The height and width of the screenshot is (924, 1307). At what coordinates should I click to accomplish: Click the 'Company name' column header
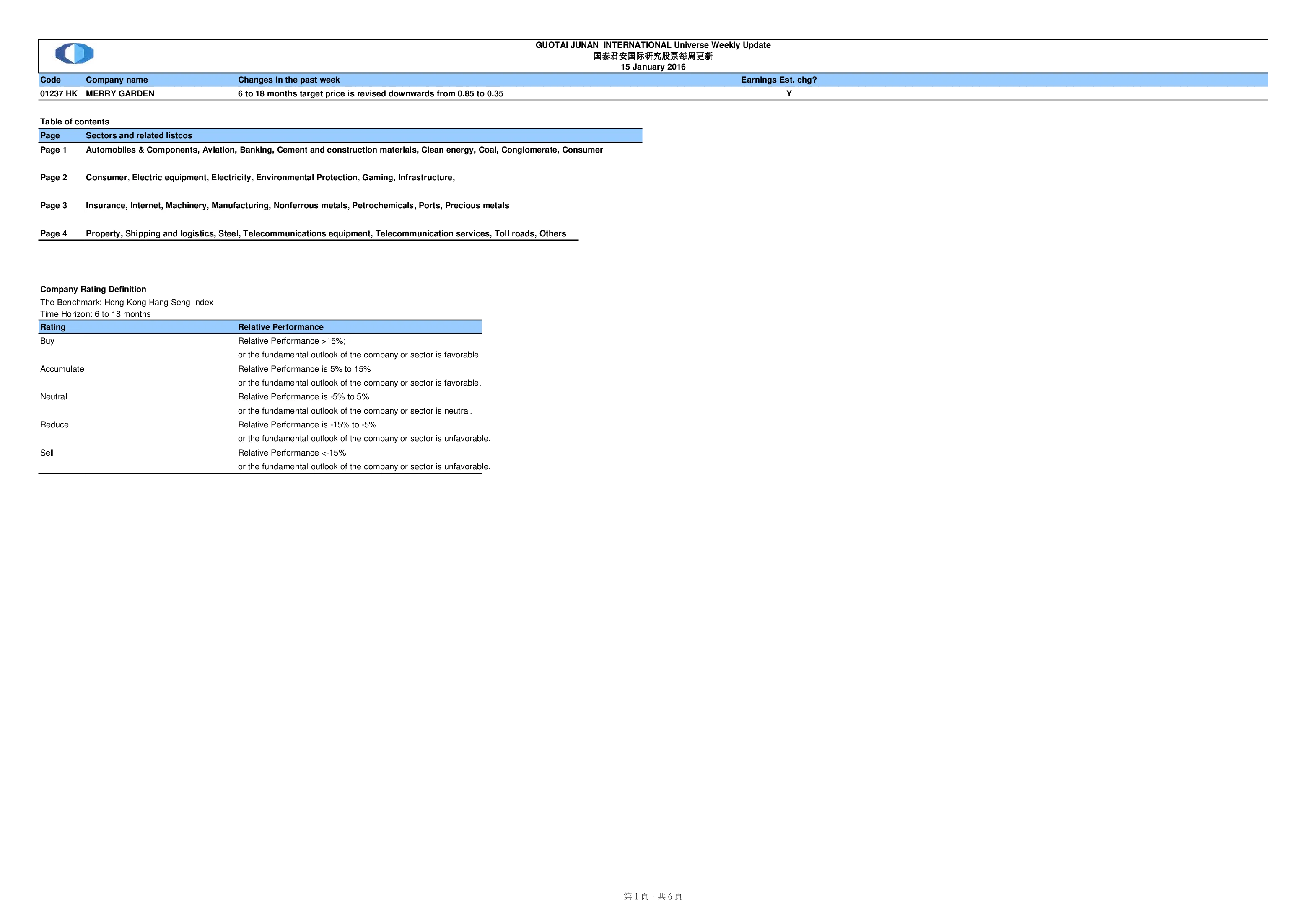tap(117, 80)
